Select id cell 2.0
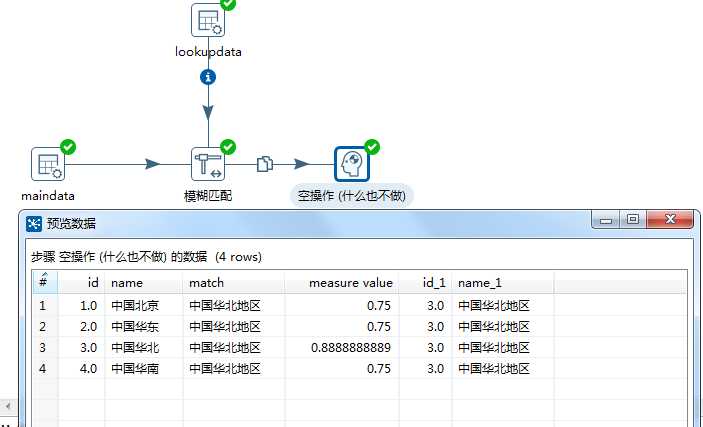This screenshot has width=703, height=427. pos(81,327)
